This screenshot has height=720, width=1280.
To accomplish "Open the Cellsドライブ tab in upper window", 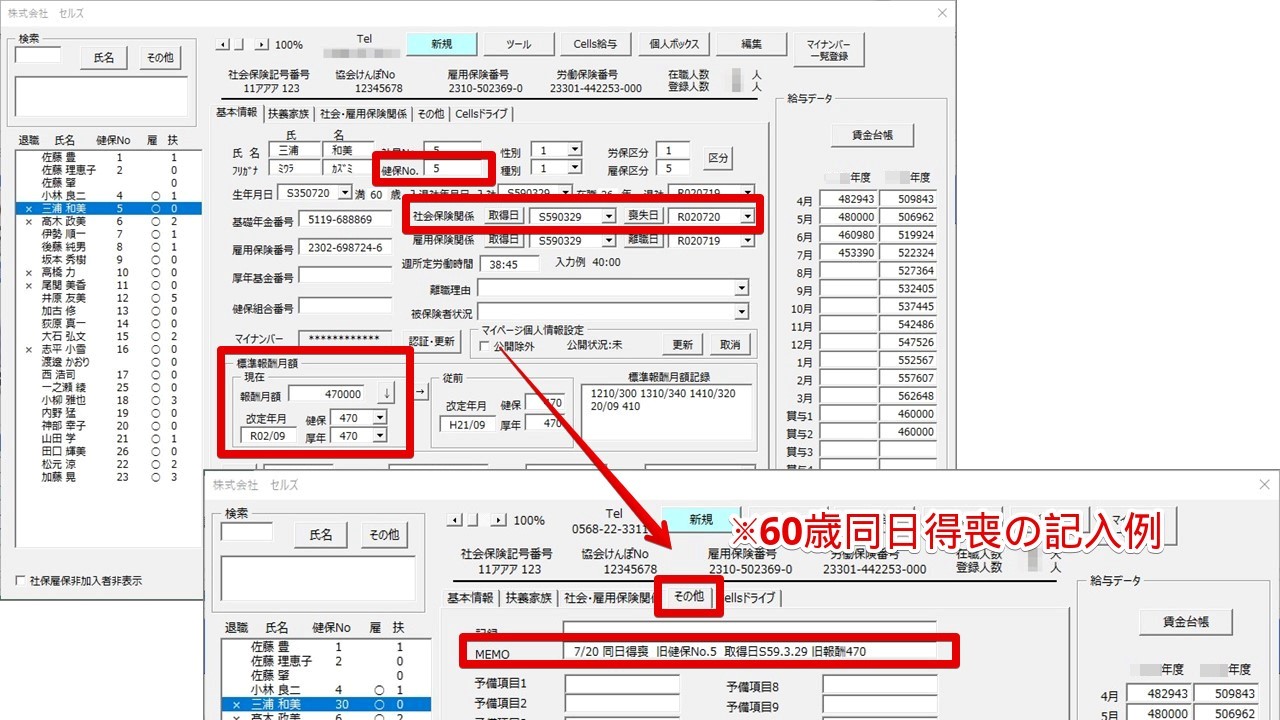I will pyautogui.click(x=482, y=114).
